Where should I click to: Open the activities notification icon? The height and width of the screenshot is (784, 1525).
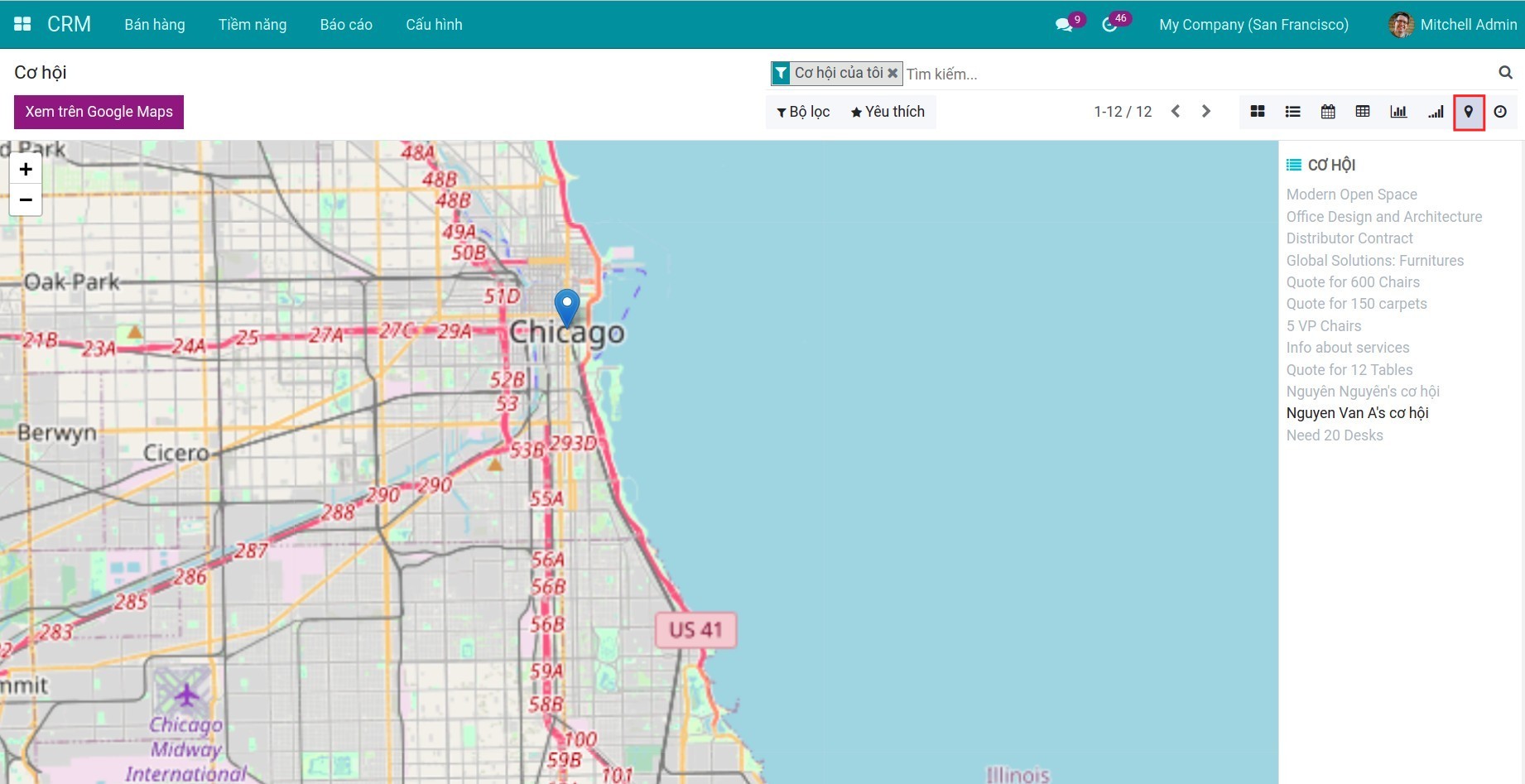coord(1110,25)
